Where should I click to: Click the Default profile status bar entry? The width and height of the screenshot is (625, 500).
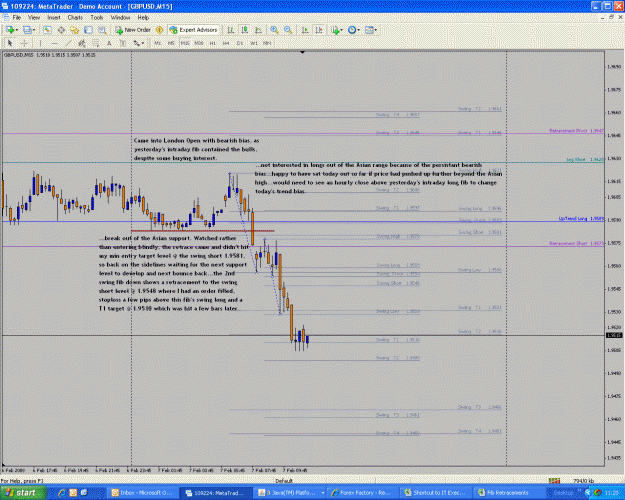coord(284,481)
